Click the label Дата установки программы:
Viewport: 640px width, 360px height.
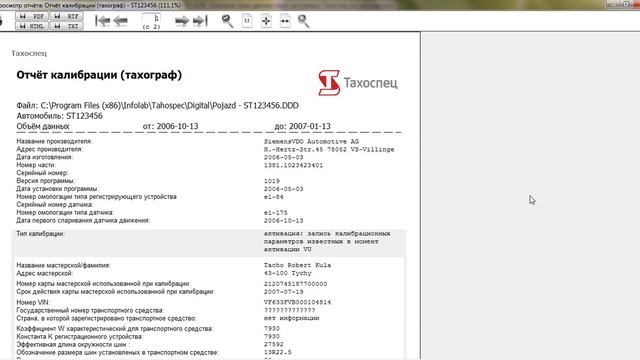[x=57, y=189]
